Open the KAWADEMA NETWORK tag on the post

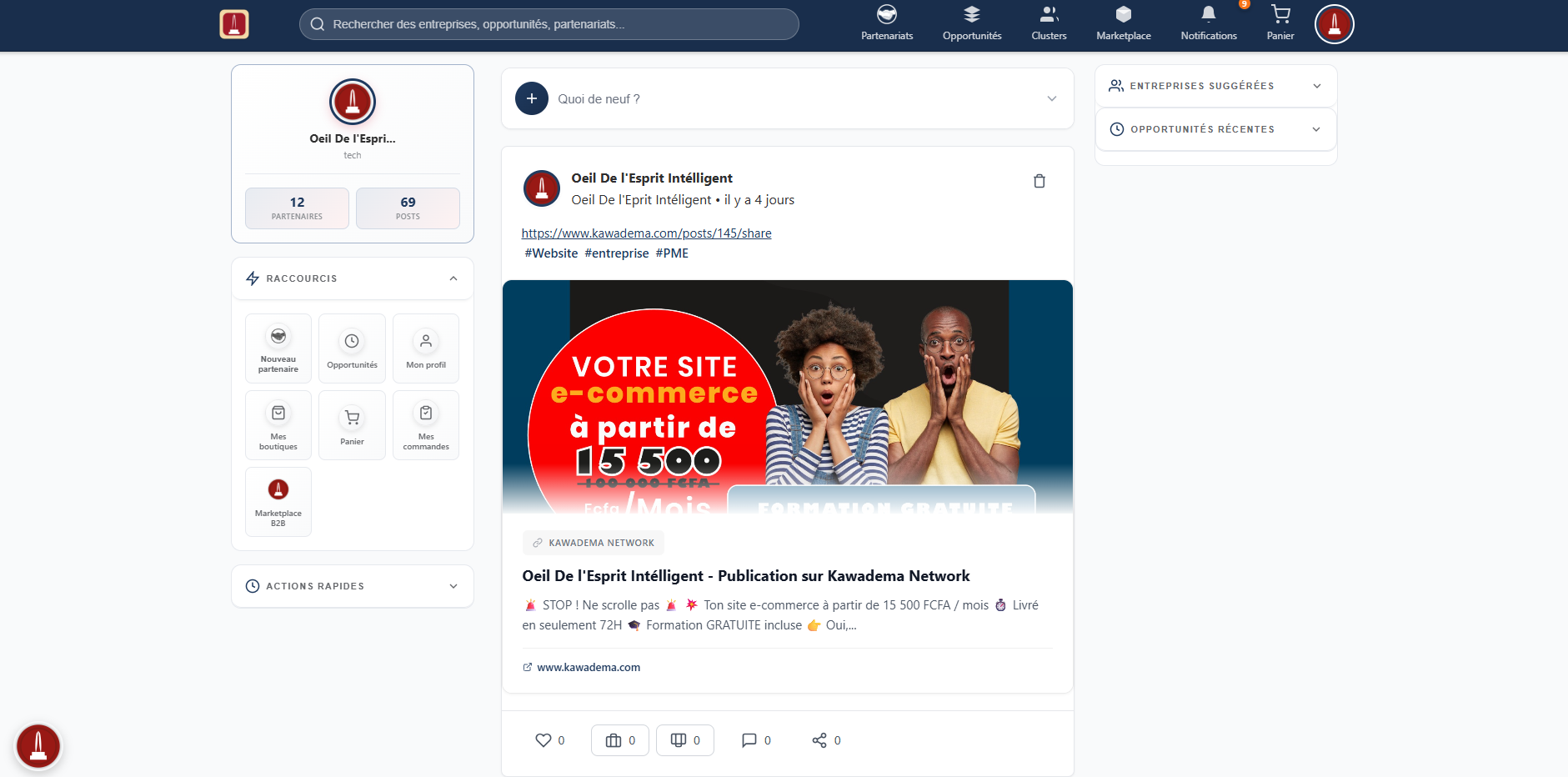tap(593, 542)
